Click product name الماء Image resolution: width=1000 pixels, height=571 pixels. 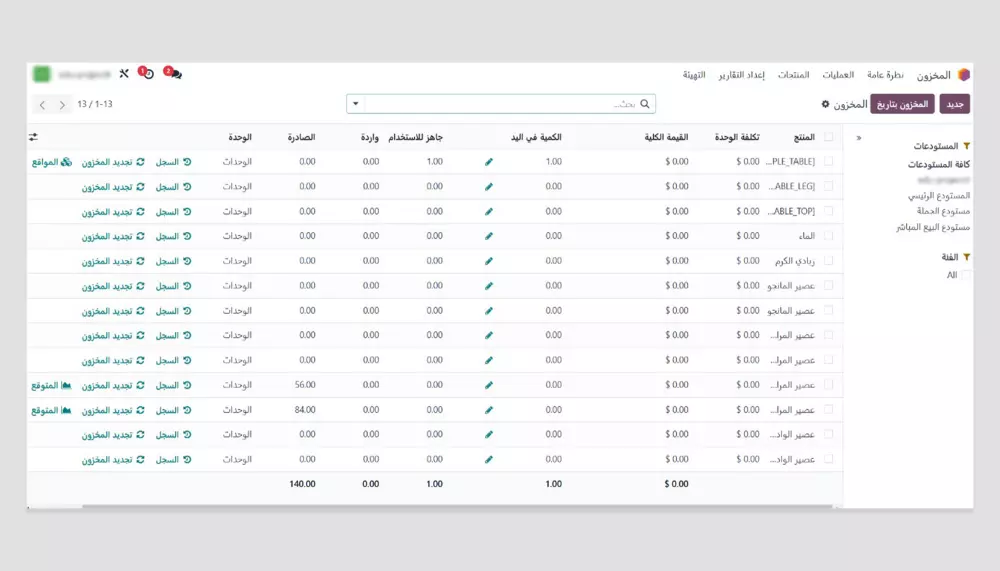pyautogui.click(x=807, y=236)
